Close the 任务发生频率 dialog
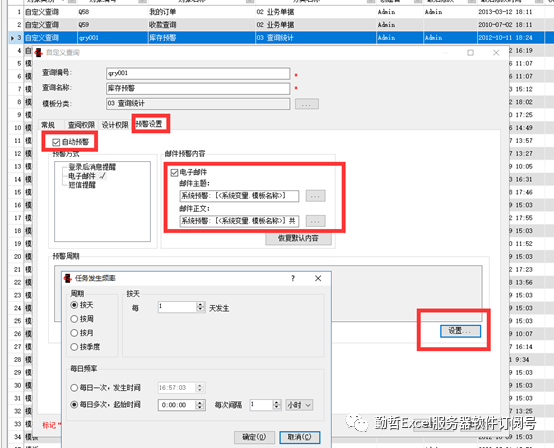The image size is (554, 448). 318,278
